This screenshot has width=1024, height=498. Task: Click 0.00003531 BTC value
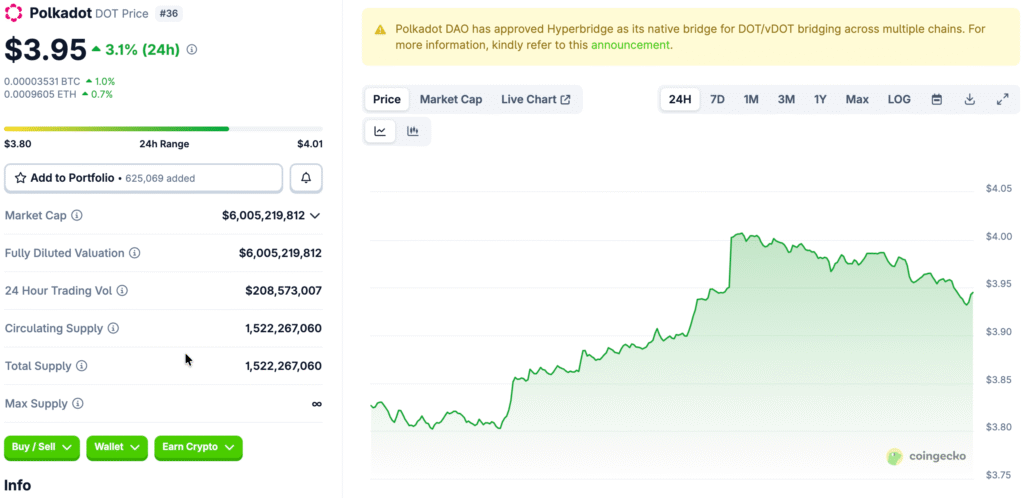[42, 82]
